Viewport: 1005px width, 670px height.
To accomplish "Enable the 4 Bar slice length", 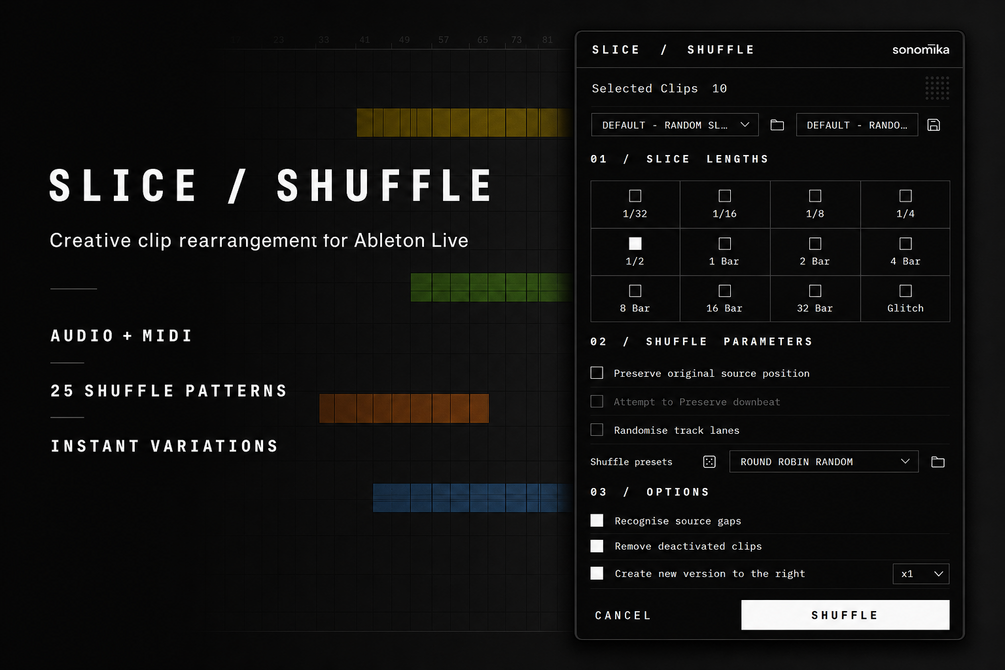I will coord(906,244).
